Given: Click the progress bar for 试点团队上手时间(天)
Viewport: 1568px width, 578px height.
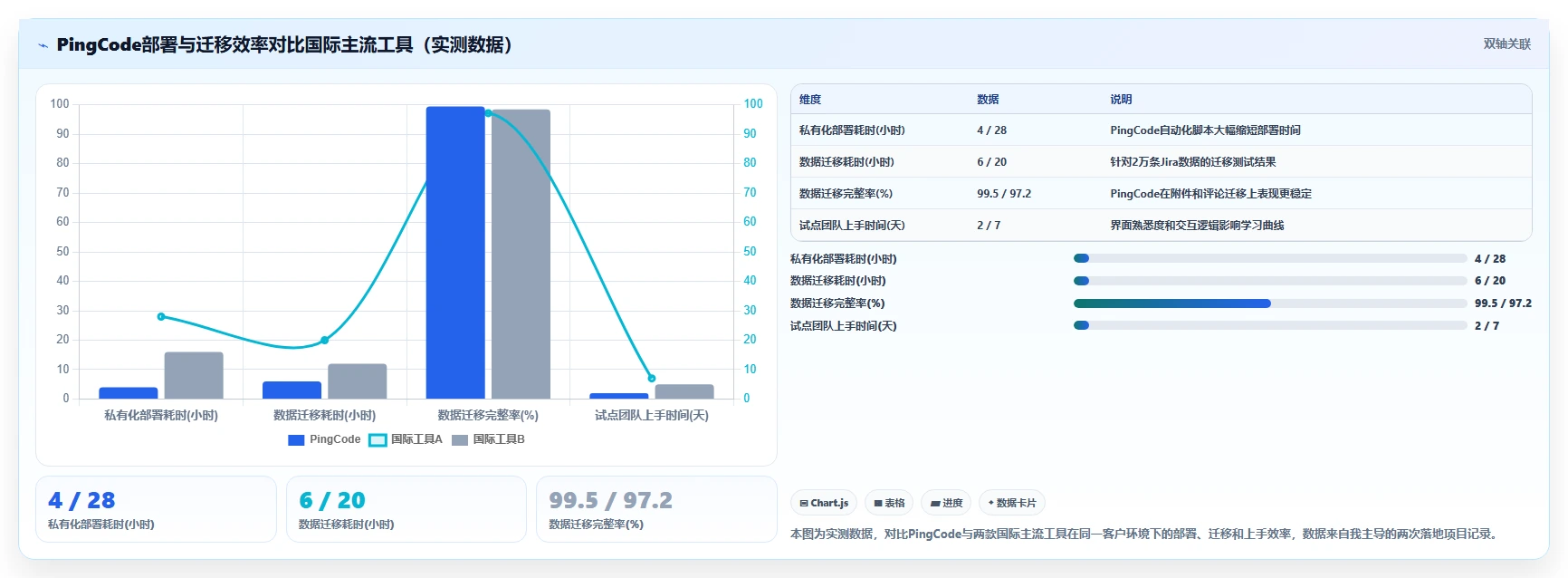Looking at the screenshot, I should 1270,325.
